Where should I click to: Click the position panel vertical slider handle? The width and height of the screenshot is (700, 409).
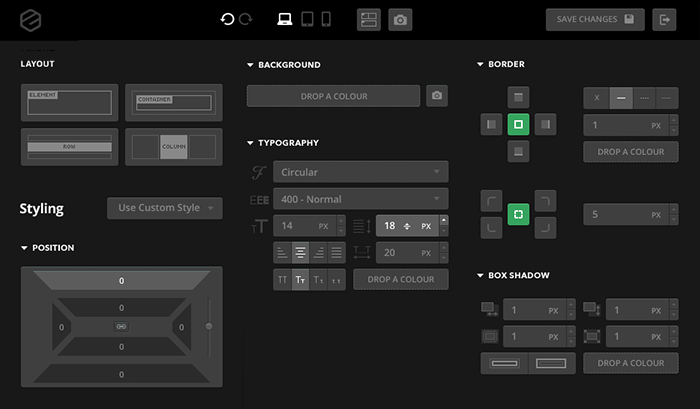pos(209,326)
